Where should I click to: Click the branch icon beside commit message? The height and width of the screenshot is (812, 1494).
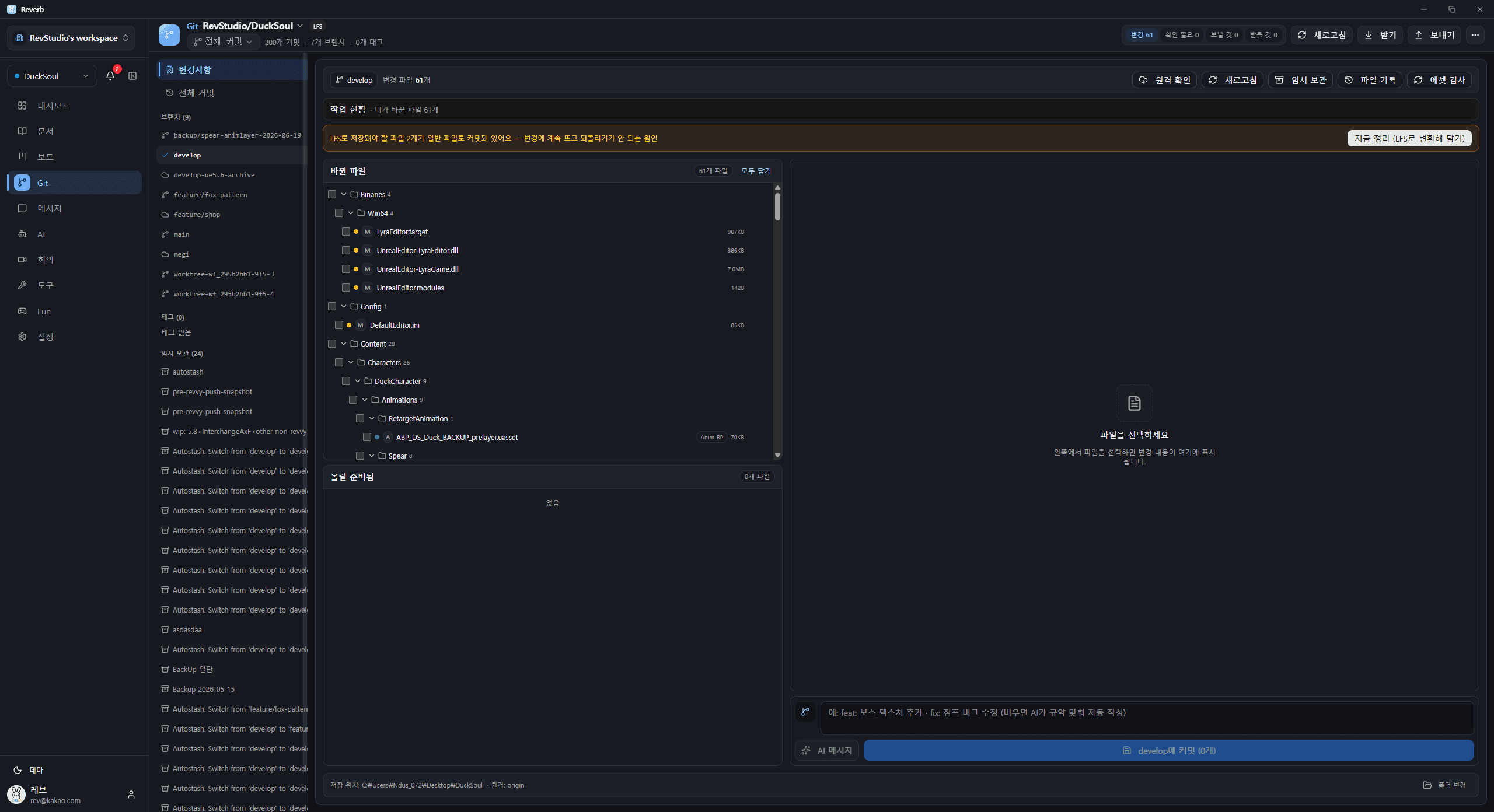(x=805, y=712)
